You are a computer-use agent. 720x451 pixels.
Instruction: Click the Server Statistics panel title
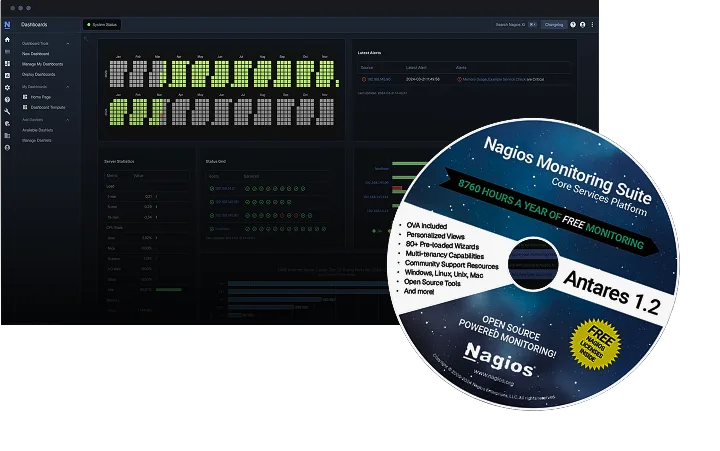click(x=119, y=162)
